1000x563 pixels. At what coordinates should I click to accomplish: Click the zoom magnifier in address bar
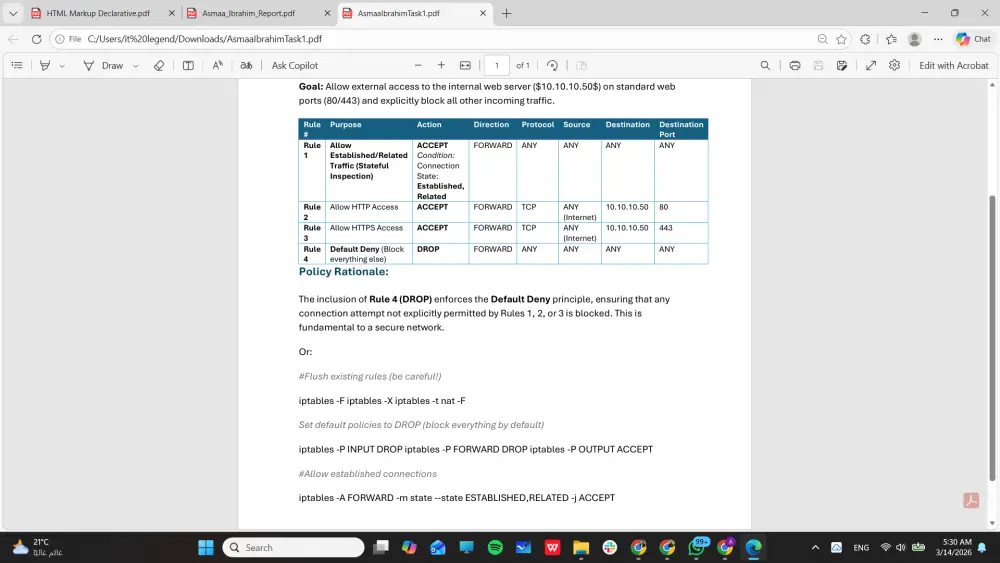point(823,39)
